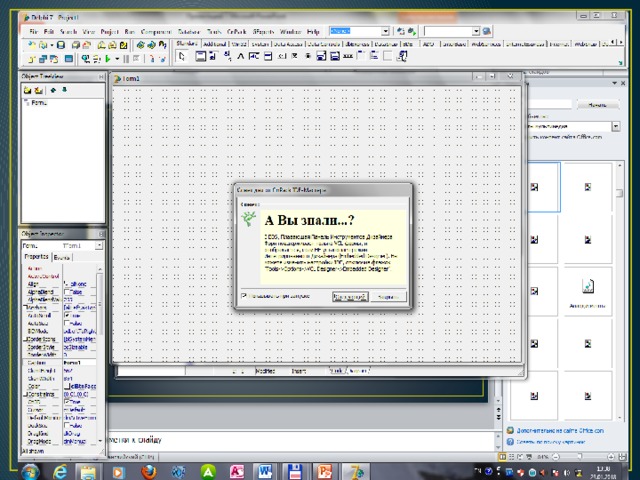This screenshot has width=640, height=480.
Task: Select the Panel component icon
Action: click(388, 56)
